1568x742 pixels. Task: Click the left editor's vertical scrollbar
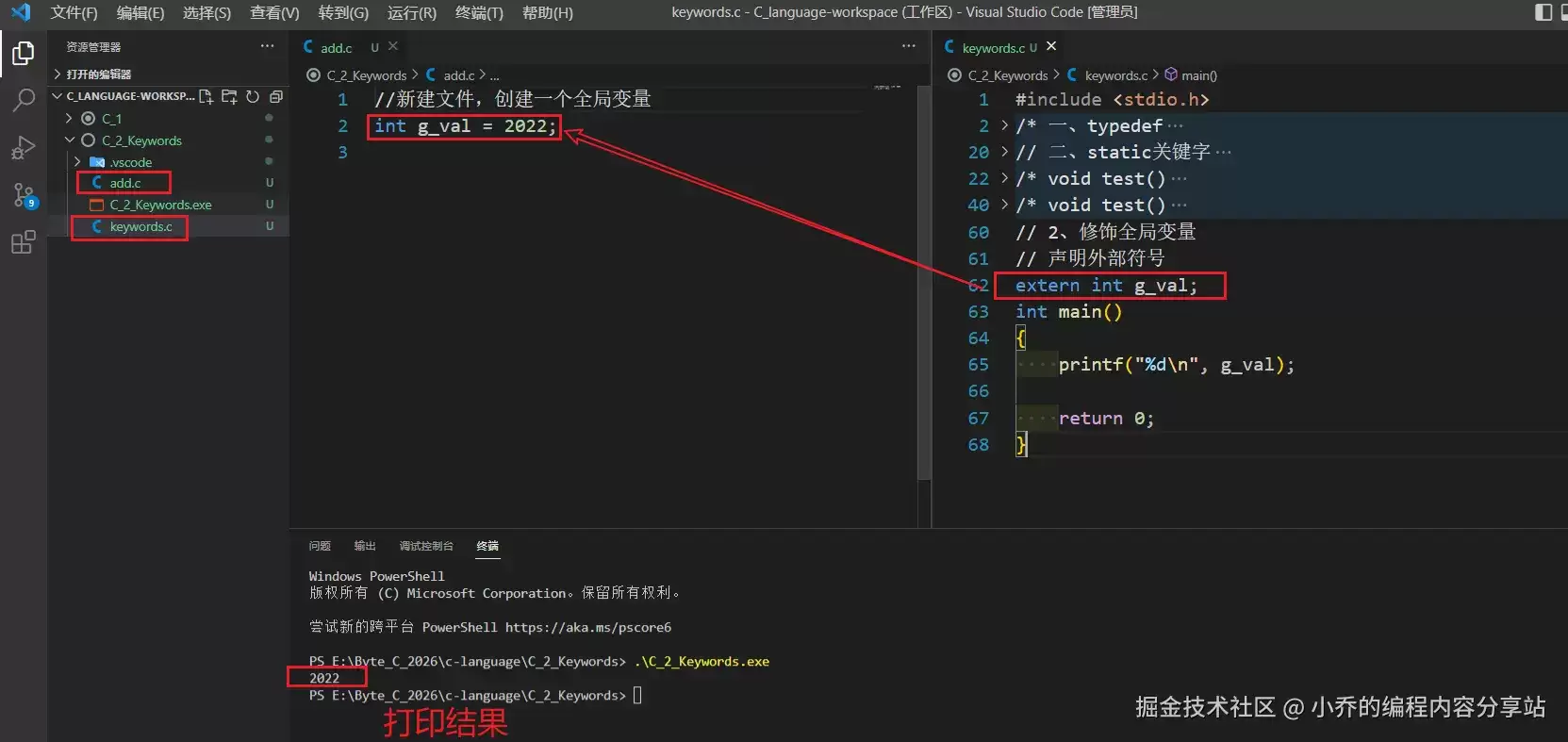click(x=925, y=283)
